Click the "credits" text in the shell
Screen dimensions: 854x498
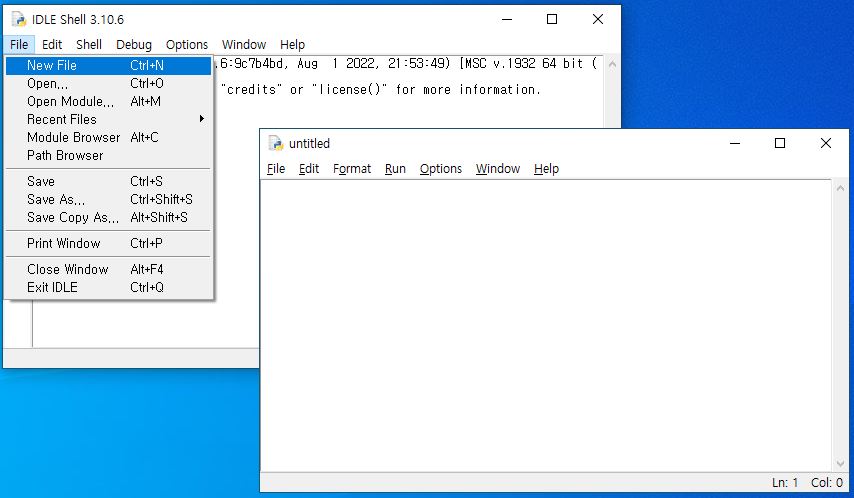[252, 89]
